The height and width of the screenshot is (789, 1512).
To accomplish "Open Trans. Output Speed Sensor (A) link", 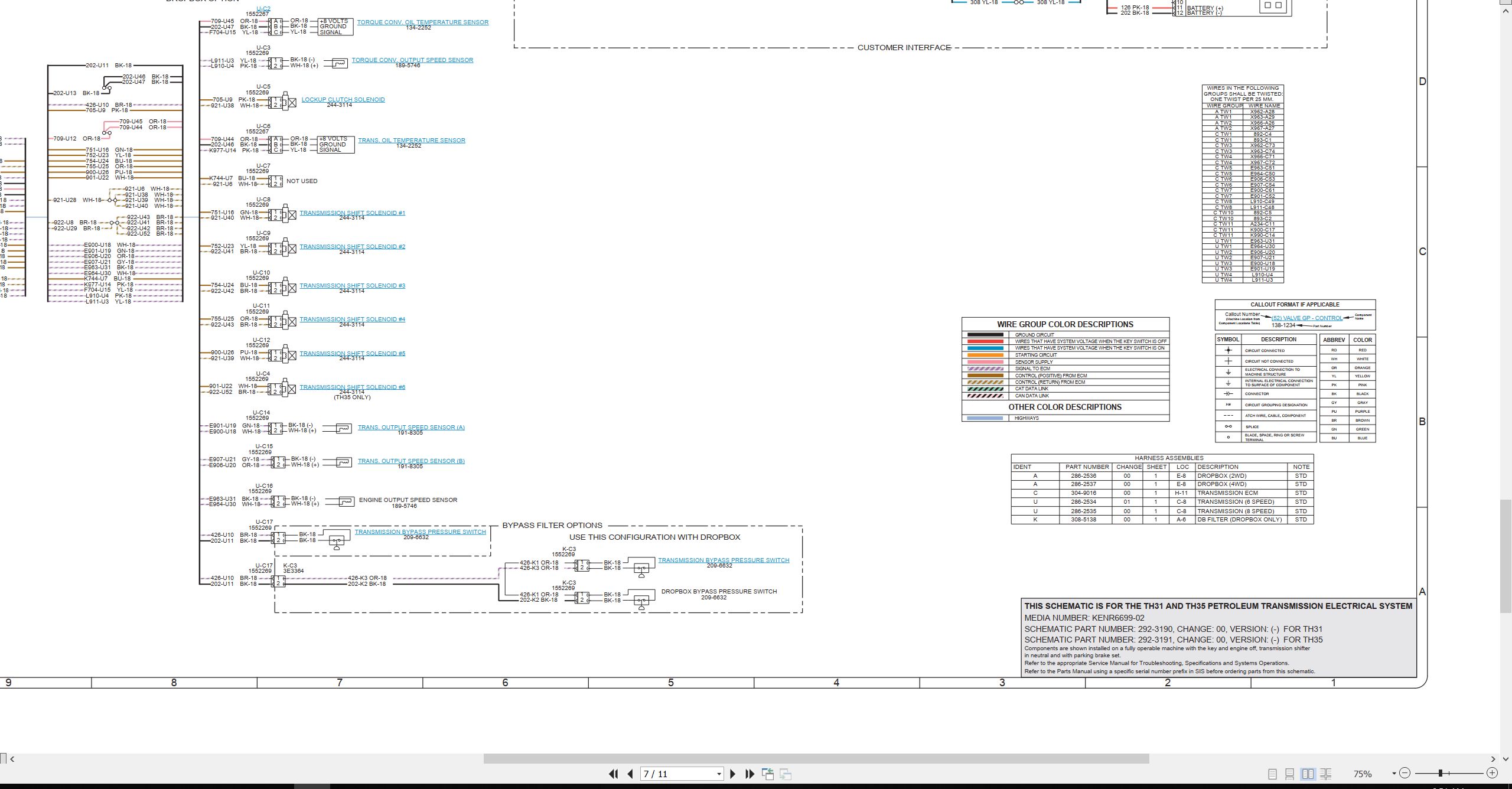I will click(411, 428).
